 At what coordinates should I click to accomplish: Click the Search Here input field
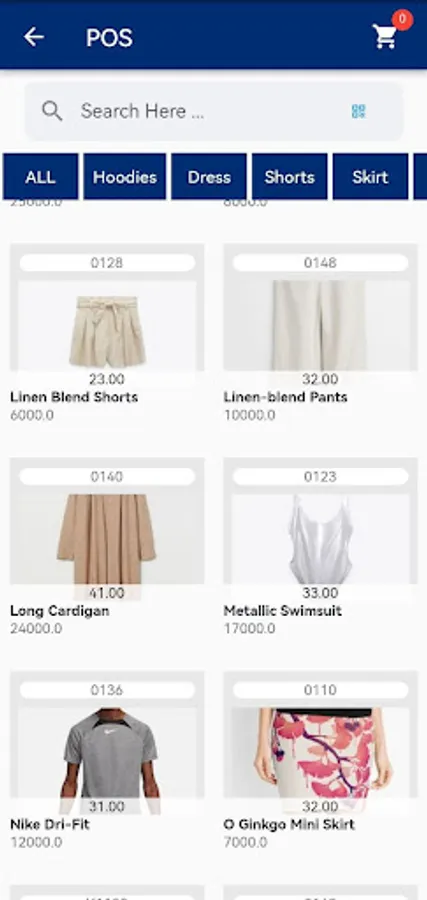214,111
